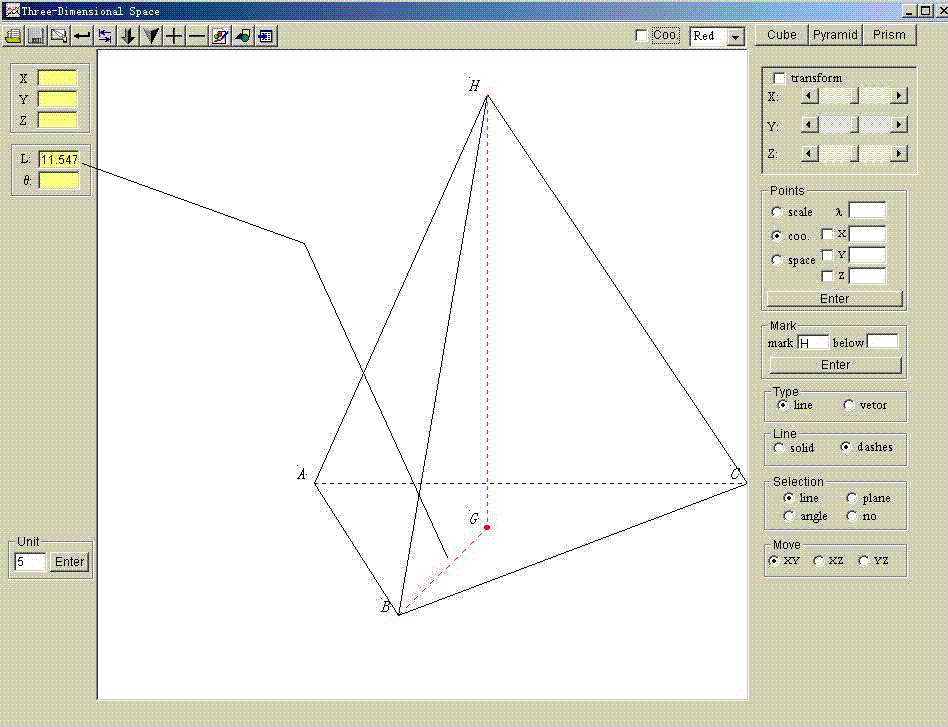Click the Pyramid button
The height and width of the screenshot is (727, 948).
835,35
